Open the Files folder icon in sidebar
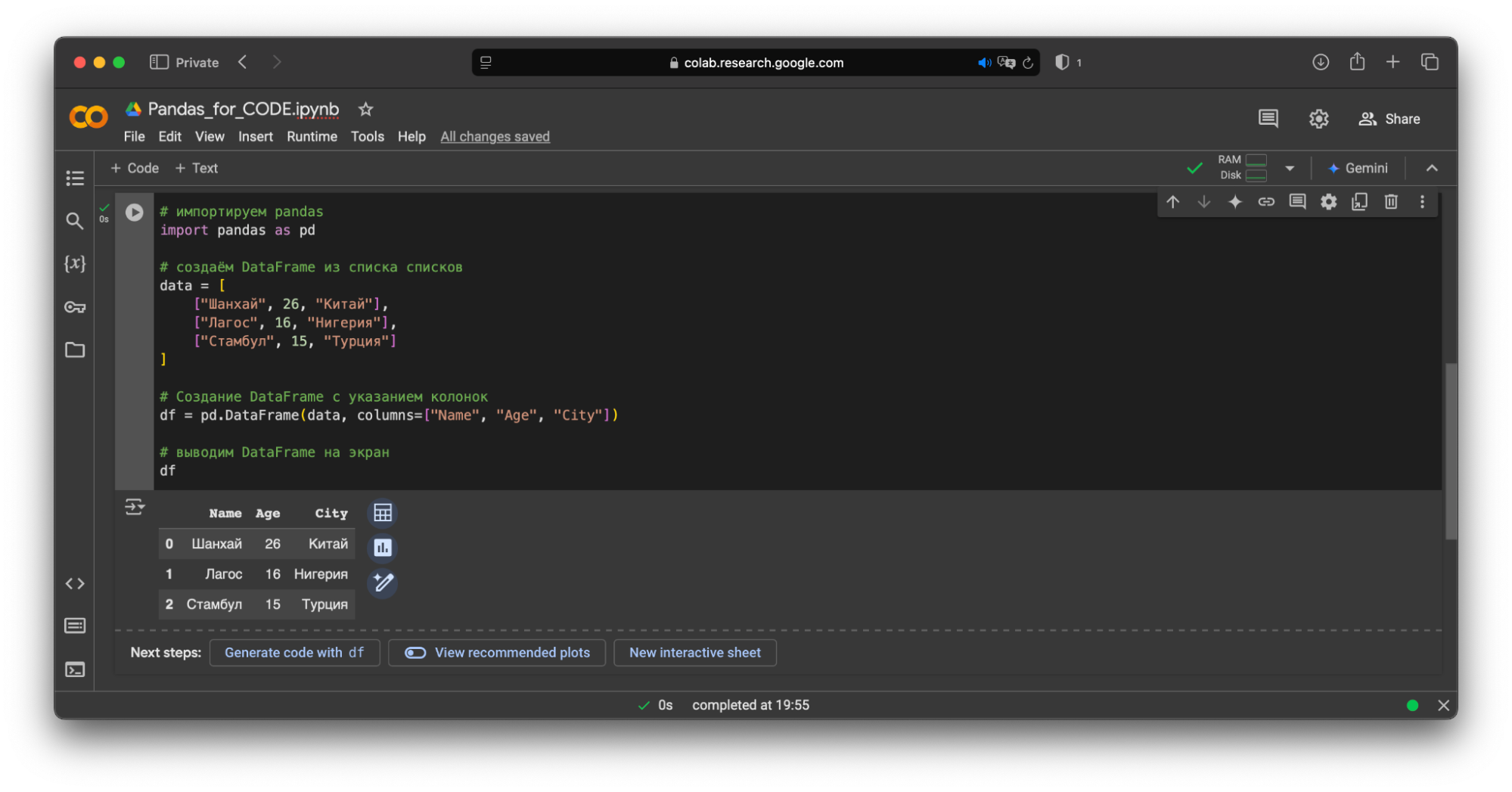The width and height of the screenshot is (1512, 792). point(75,350)
